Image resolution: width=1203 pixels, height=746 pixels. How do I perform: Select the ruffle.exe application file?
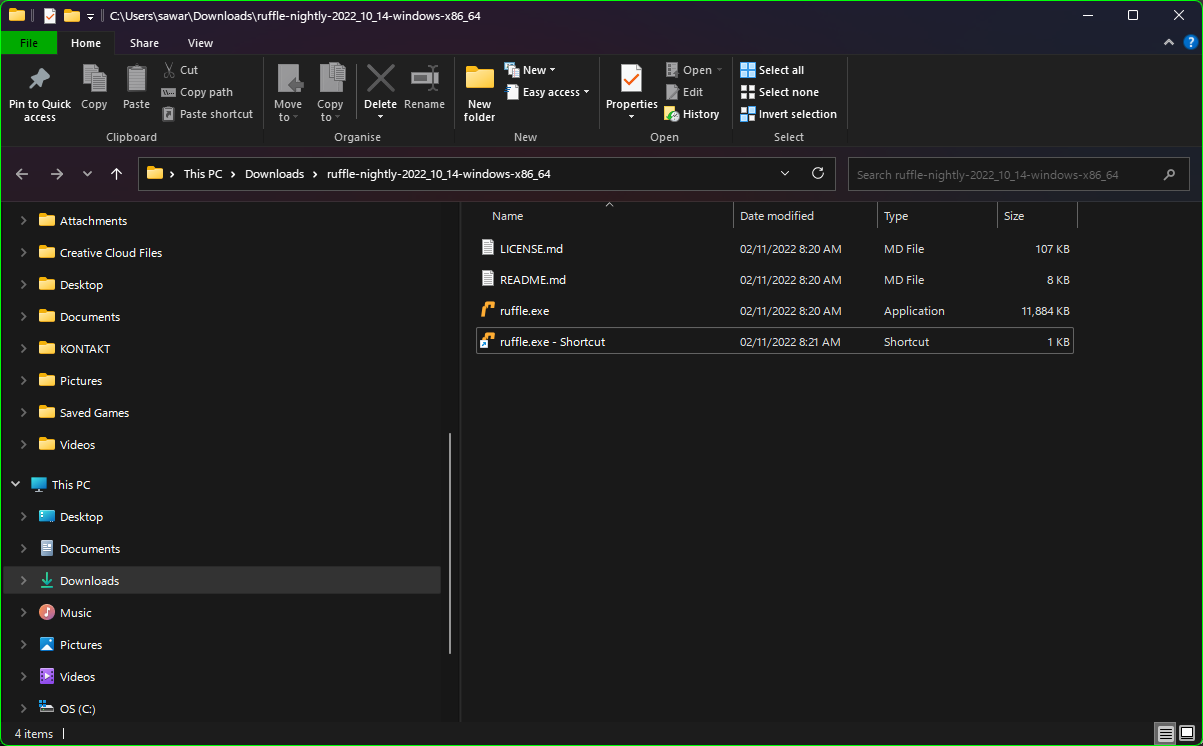tap(775, 311)
